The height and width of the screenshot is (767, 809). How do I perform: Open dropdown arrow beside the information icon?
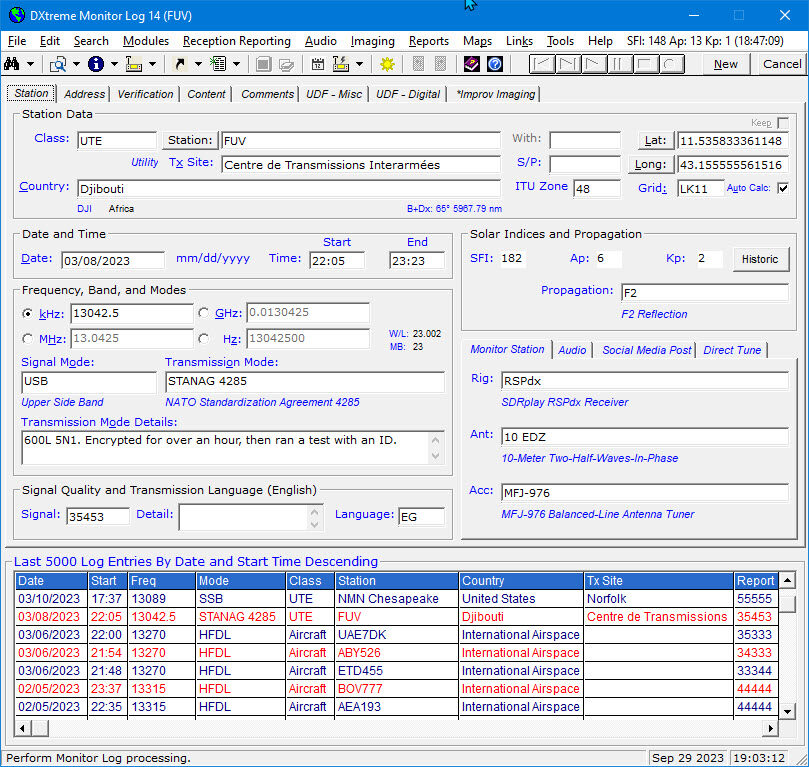114,64
